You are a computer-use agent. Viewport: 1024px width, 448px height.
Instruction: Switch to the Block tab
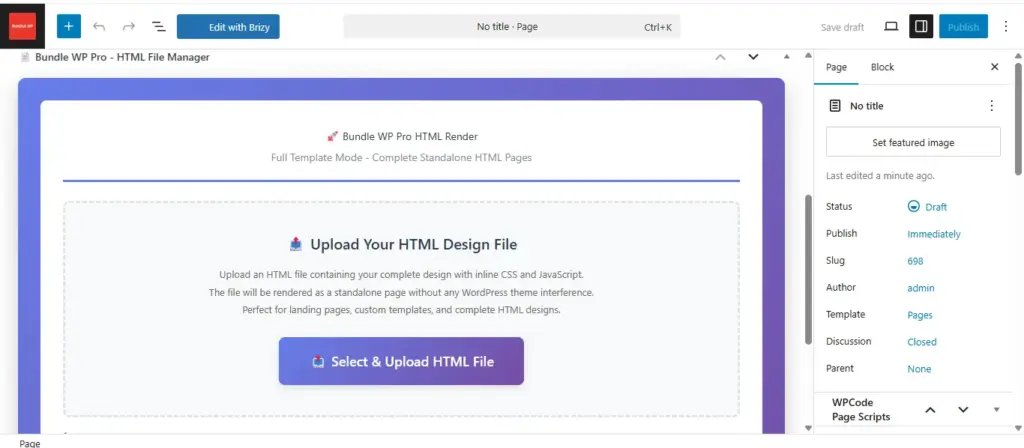click(x=882, y=67)
